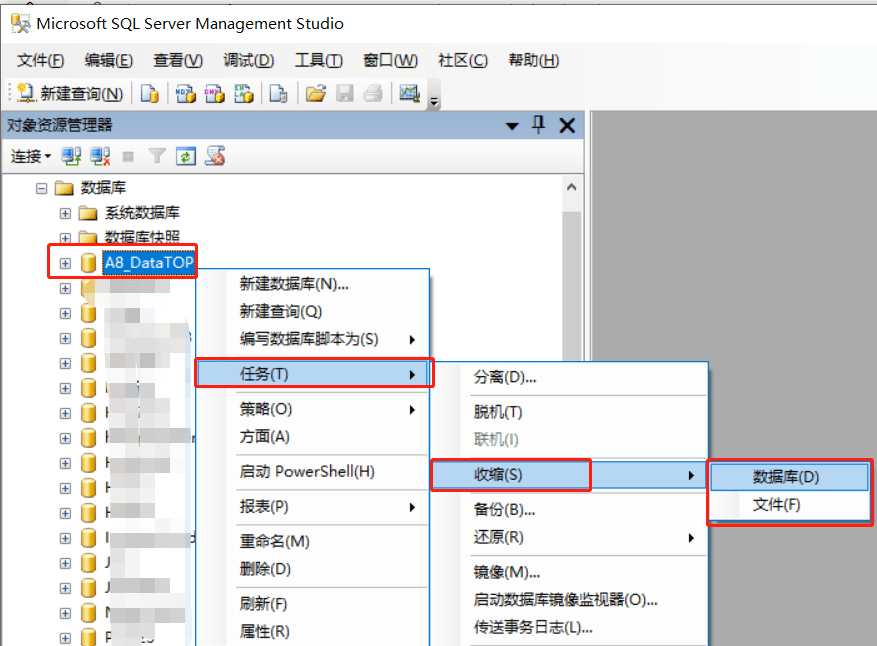Open the 收缩(S) submenu
877x646 pixels.
[568, 475]
